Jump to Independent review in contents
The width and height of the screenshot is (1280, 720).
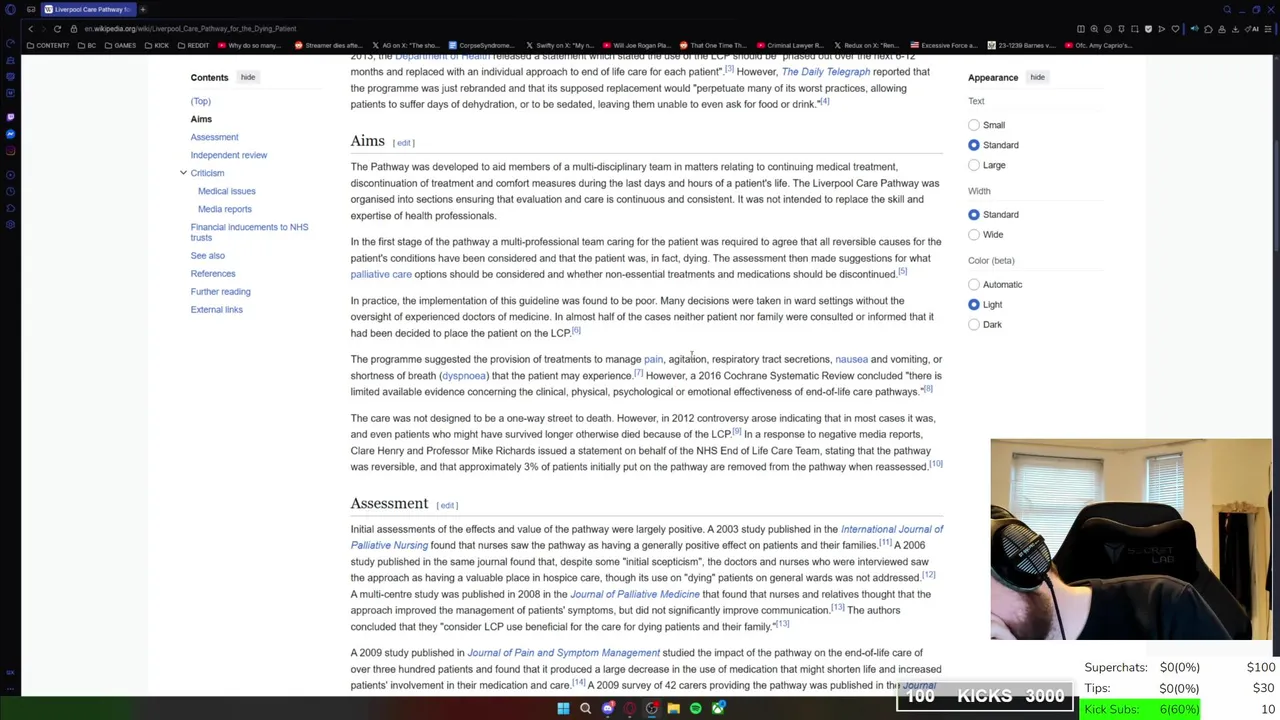[229, 155]
